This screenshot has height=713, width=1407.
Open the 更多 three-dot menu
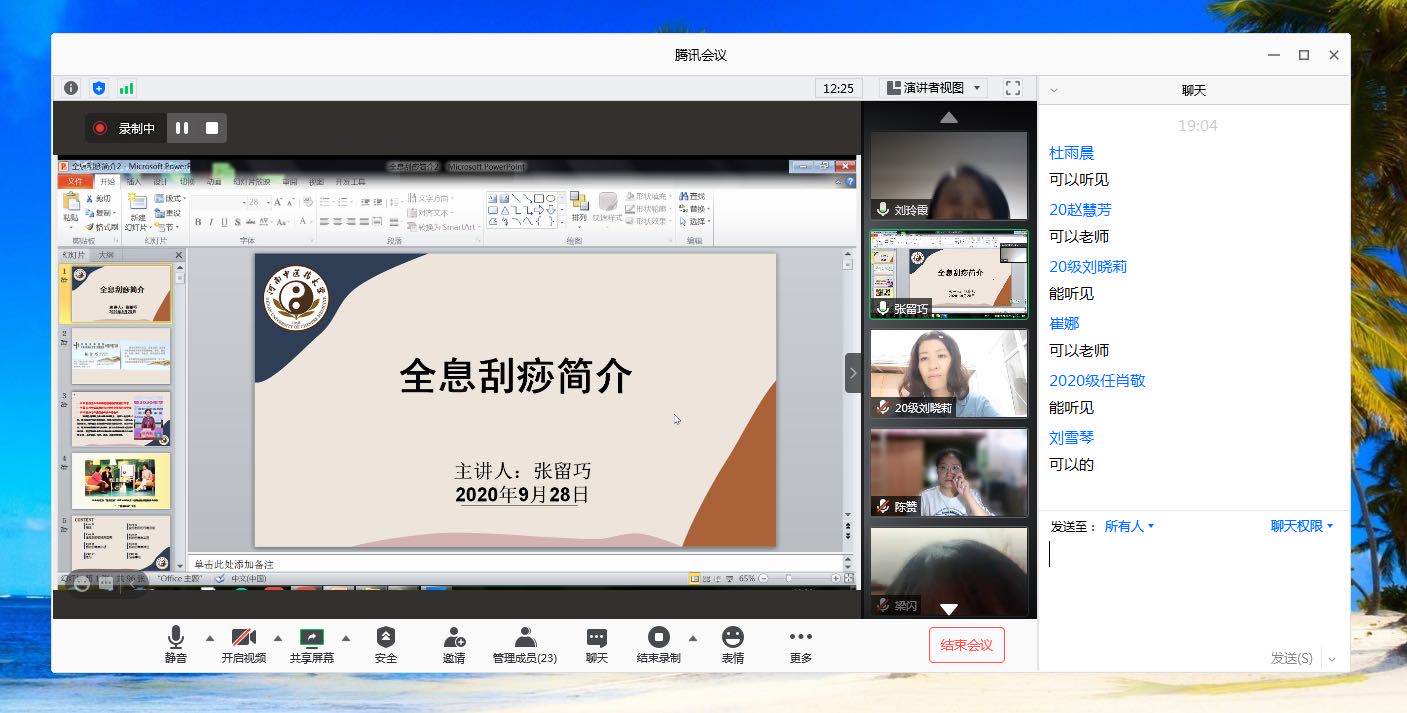click(801, 644)
